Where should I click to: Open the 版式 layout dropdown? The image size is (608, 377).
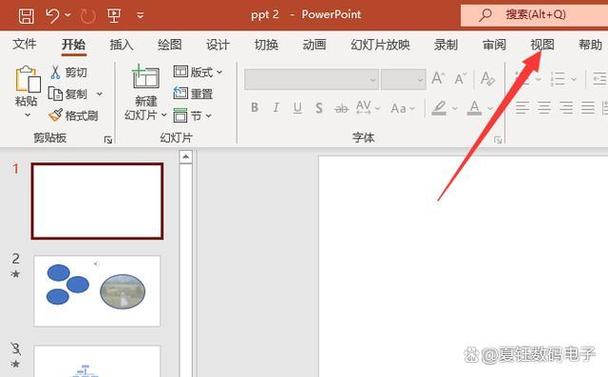click(x=198, y=72)
